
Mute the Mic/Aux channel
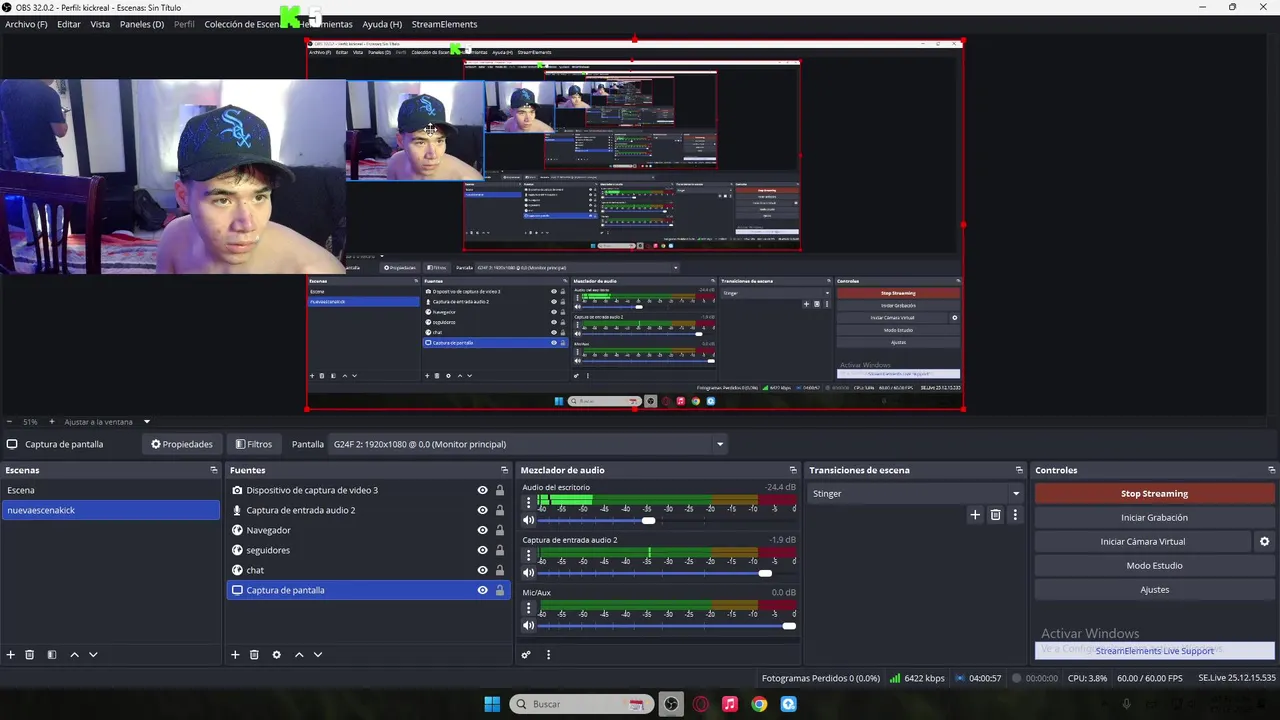point(528,626)
